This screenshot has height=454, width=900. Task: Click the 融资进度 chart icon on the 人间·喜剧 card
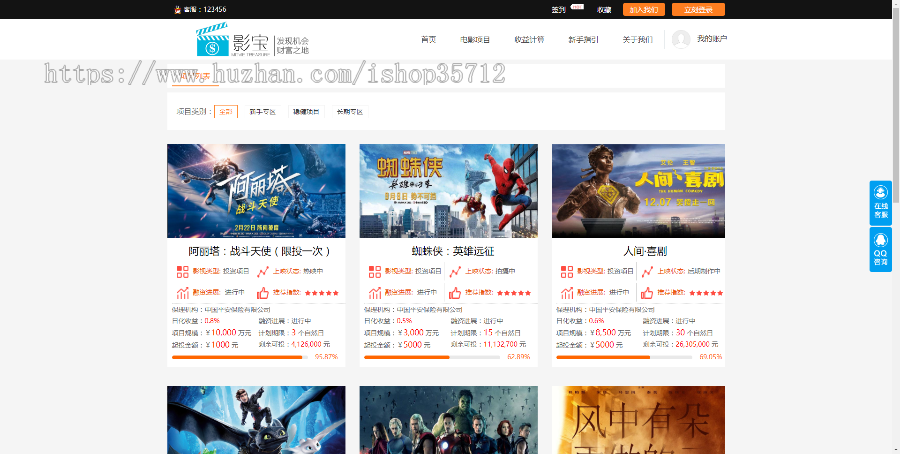pos(567,293)
